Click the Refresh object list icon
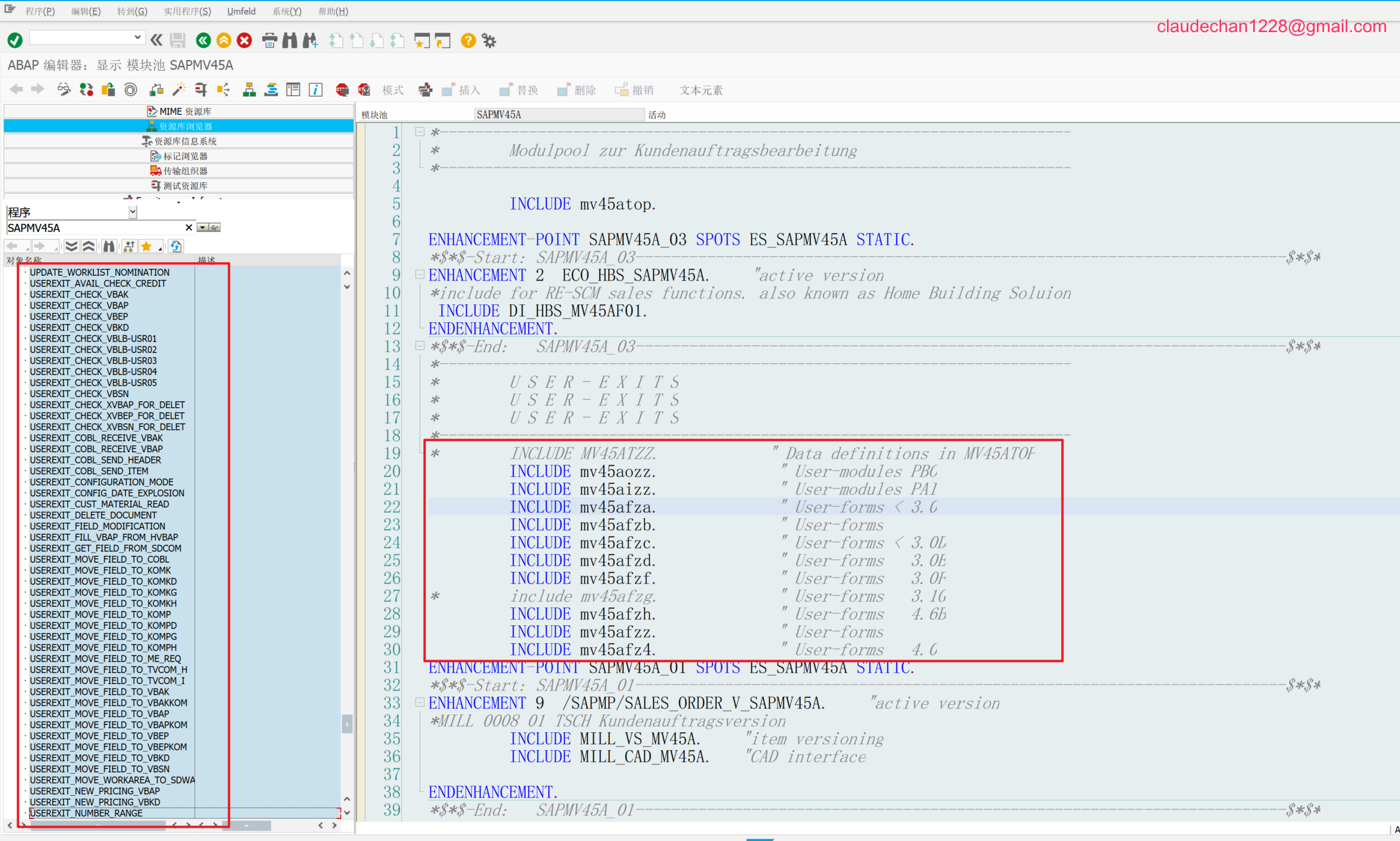Image resolution: width=1400 pixels, height=841 pixels. tap(176, 246)
